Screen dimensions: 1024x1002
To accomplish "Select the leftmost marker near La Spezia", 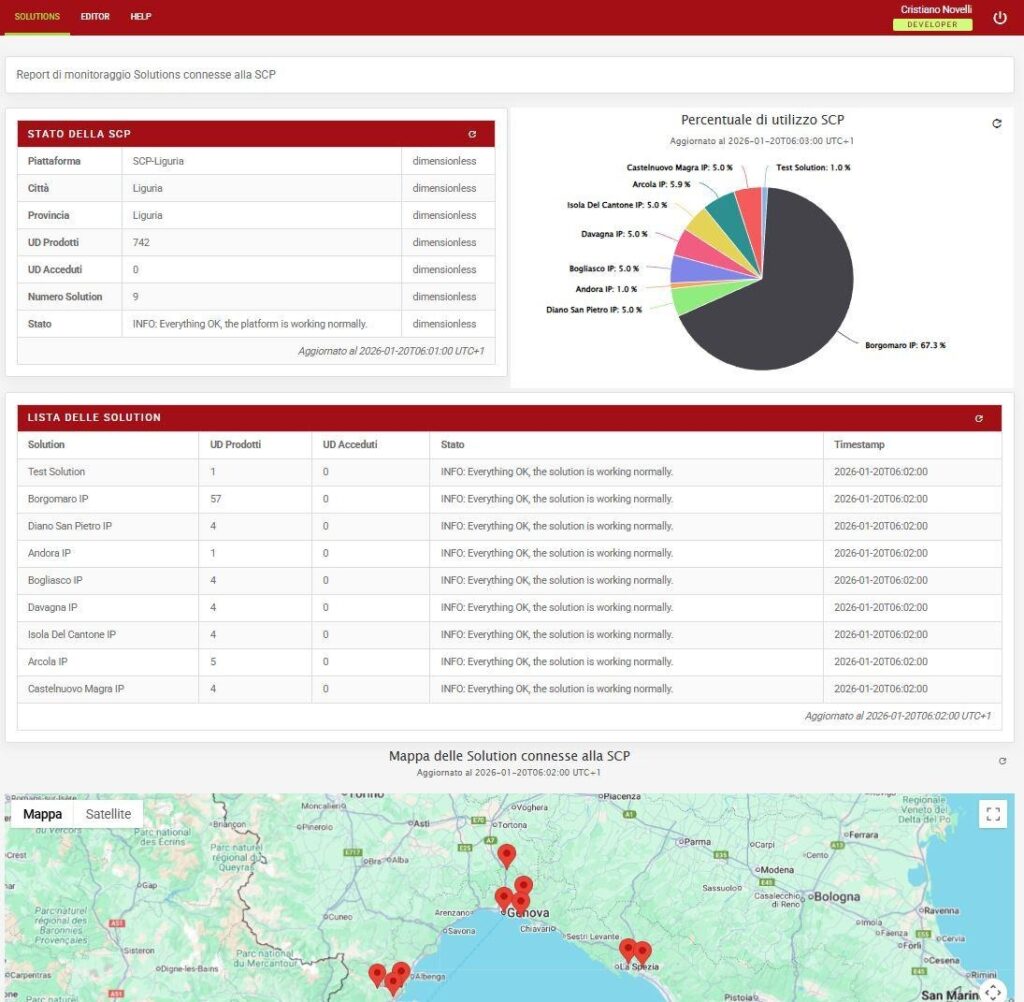I will click(x=627, y=948).
